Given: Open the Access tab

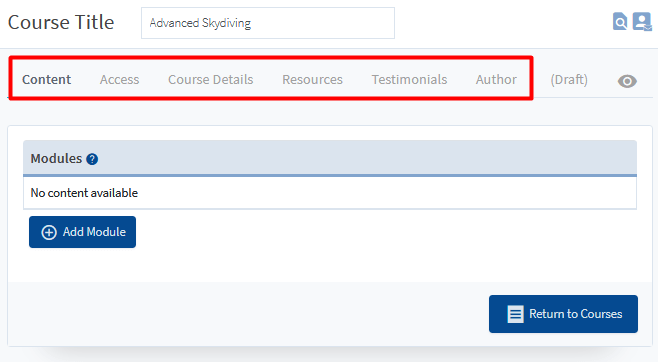Looking at the screenshot, I should click(x=120, y=79).
